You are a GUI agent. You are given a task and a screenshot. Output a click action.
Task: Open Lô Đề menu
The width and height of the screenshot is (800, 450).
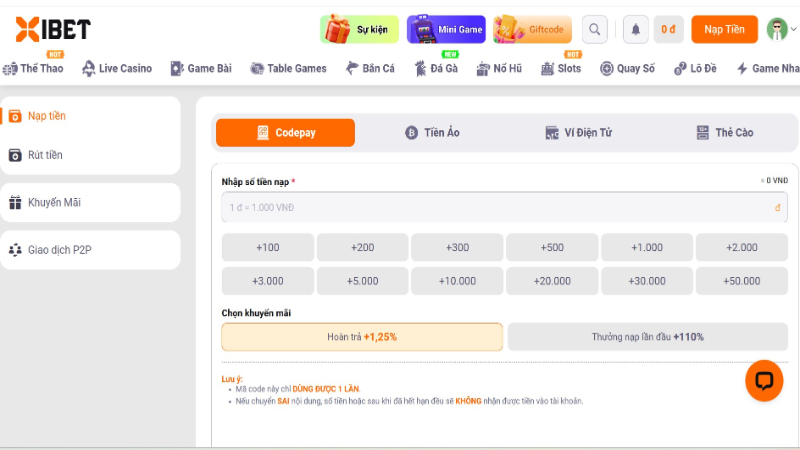coord(695,68)
